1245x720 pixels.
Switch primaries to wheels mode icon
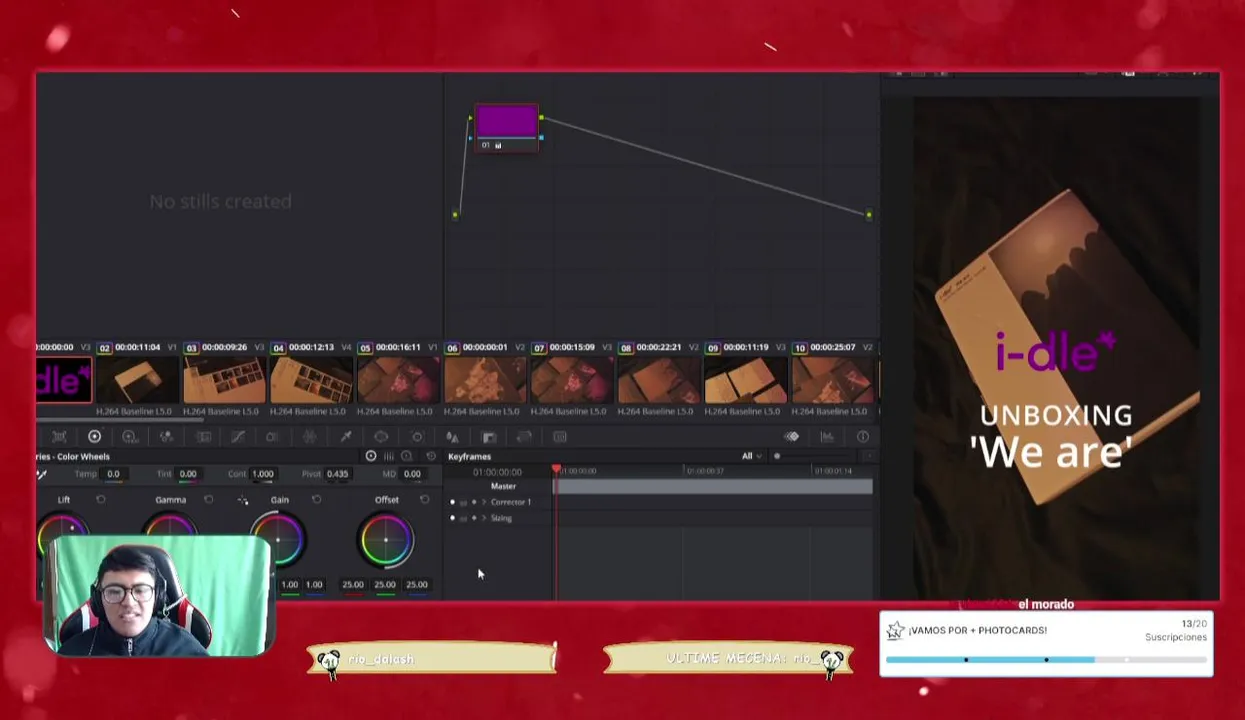pos(371,456)
